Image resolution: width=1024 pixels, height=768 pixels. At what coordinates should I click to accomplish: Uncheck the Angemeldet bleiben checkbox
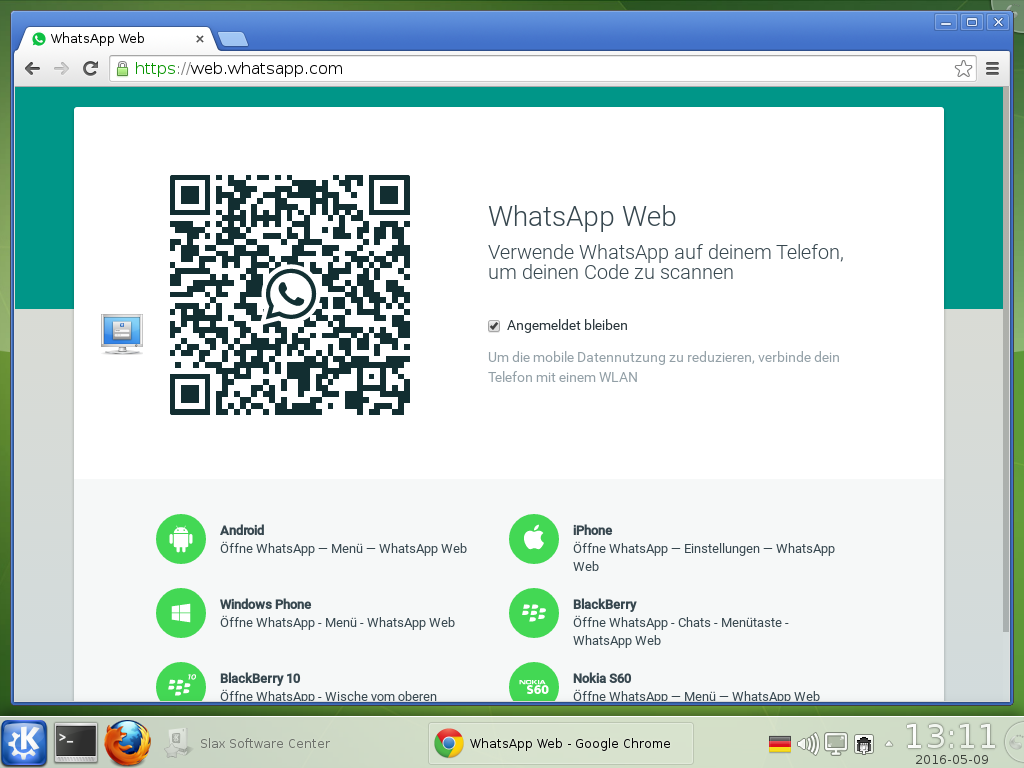[494, 326]
